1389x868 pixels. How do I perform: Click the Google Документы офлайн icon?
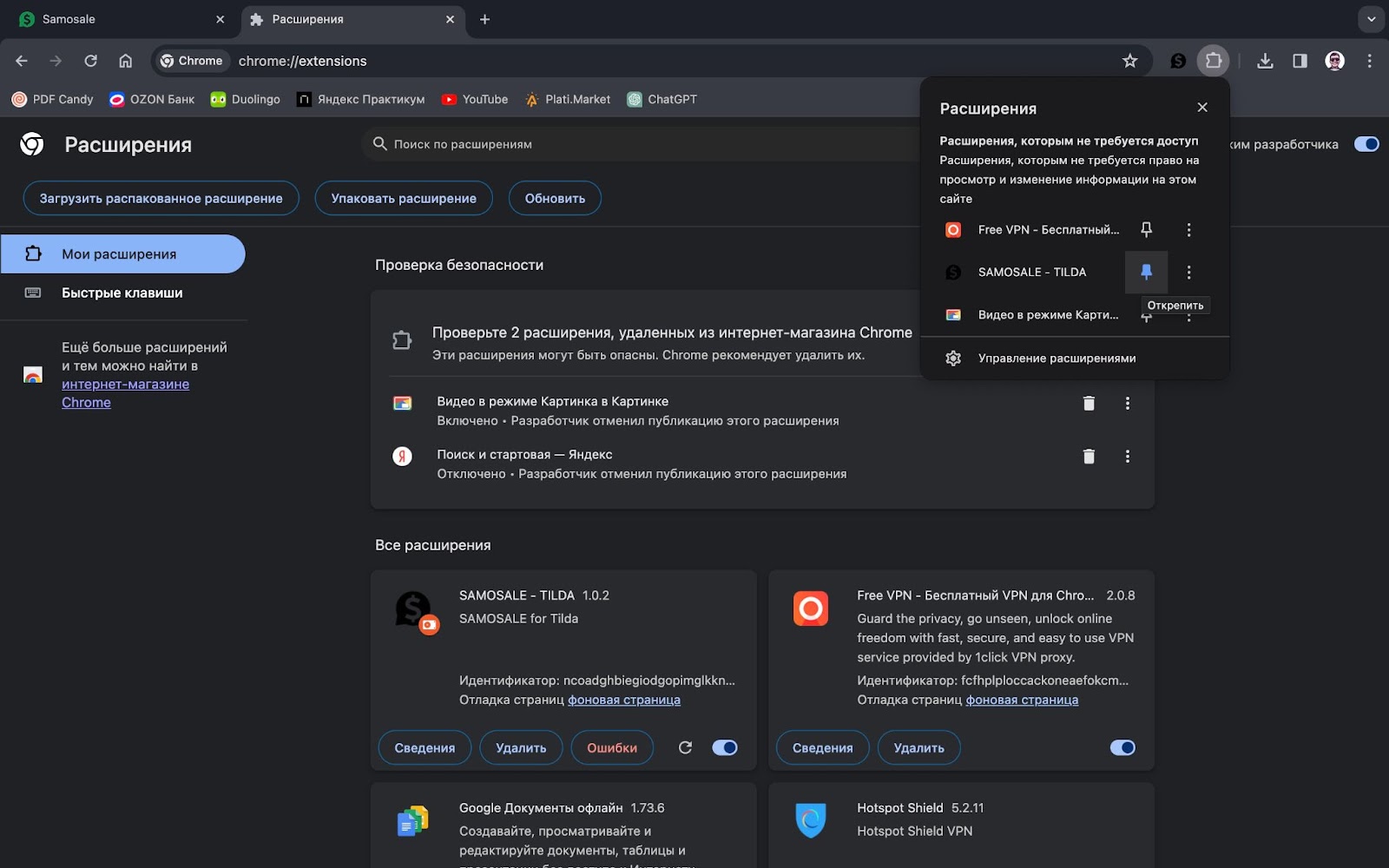(x=413, y=820)
